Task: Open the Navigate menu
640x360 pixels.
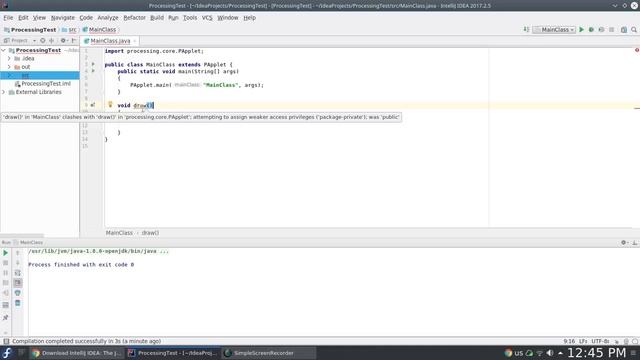Action: click(x=62, y=18)
